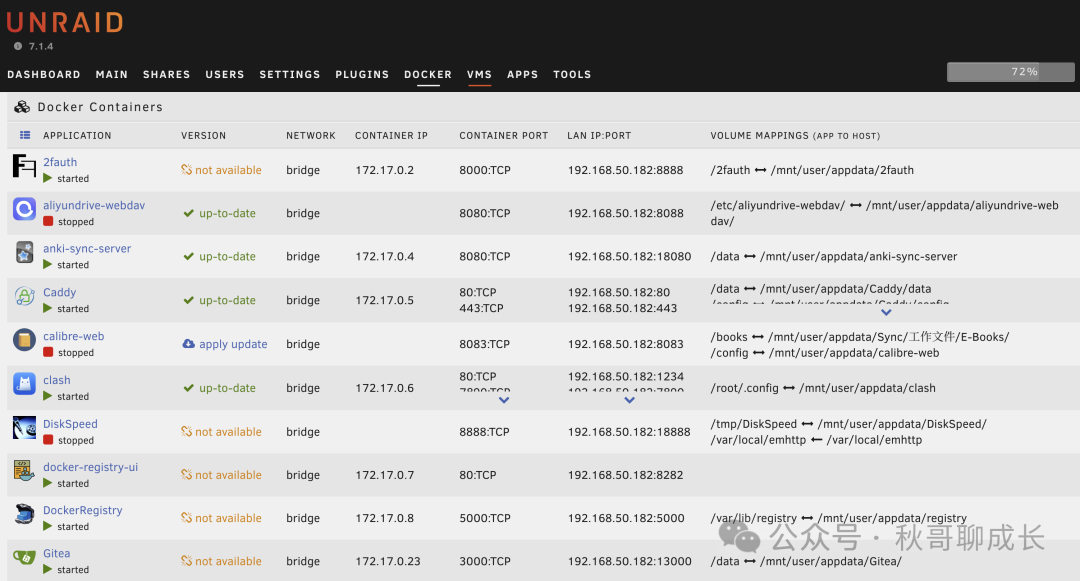1080x581 pixels.
Task: Open the SETTINGS page
Action: point(290,74)
